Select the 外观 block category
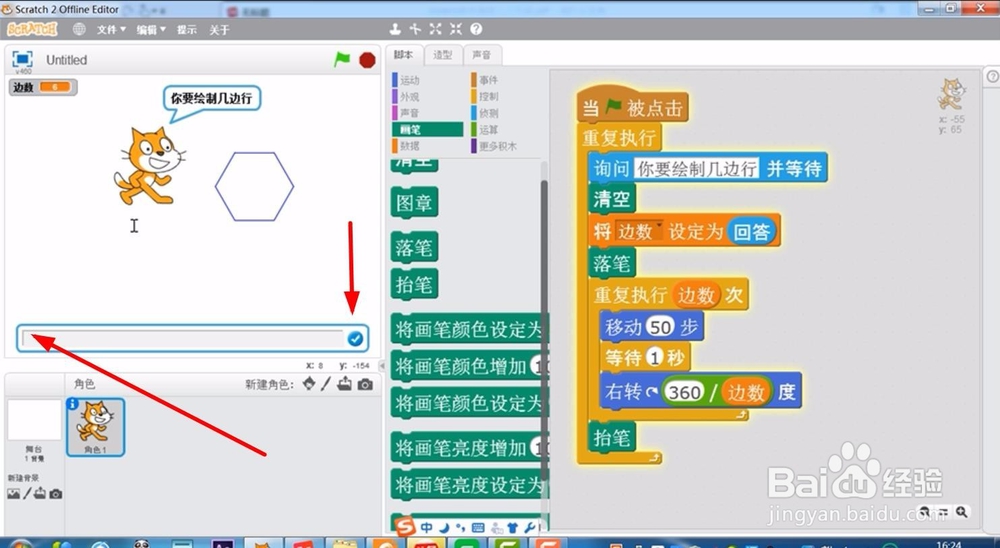Viewport: 1000px width, 548px height. coord(427,96)
